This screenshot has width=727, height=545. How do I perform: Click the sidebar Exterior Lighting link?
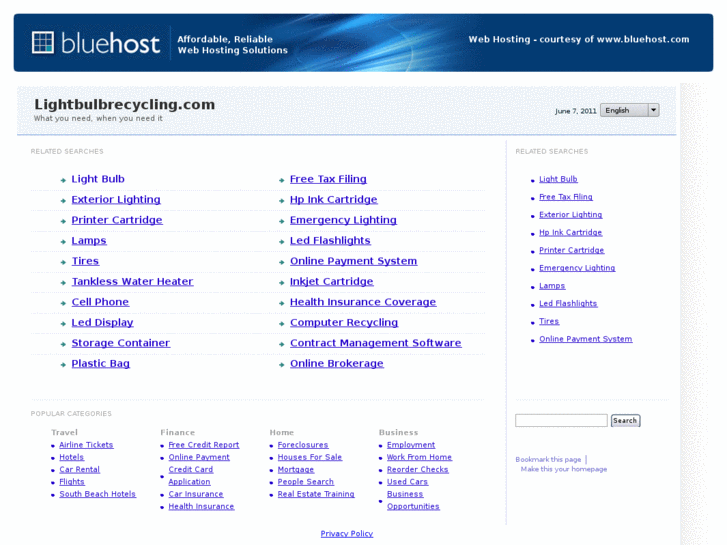coord(570,215)
